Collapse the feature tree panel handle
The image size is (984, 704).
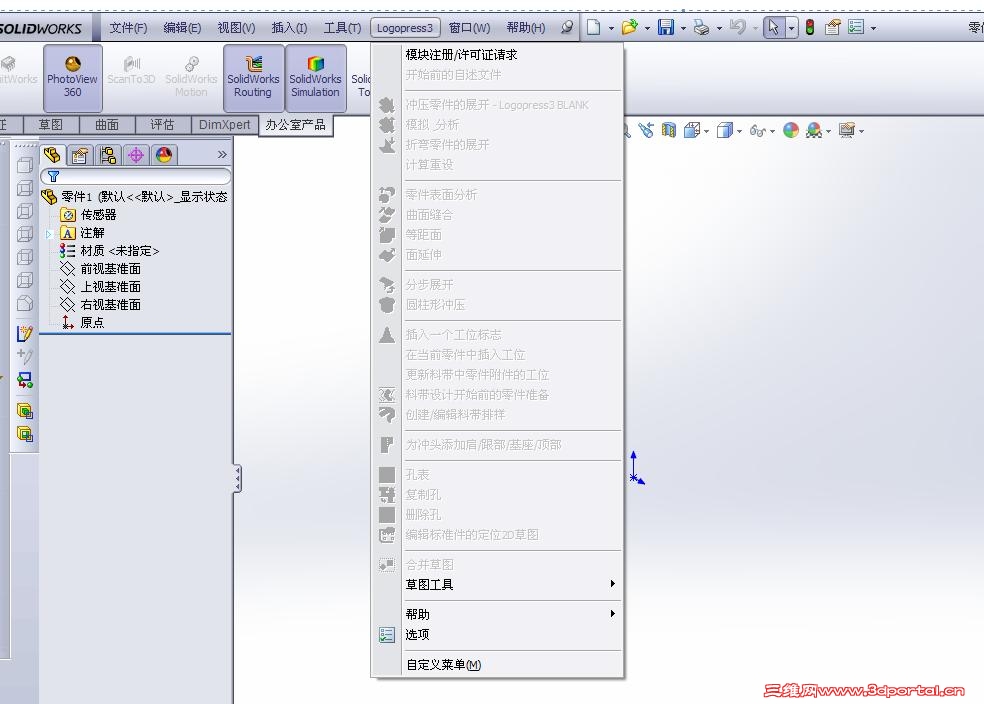pos(237,479)
